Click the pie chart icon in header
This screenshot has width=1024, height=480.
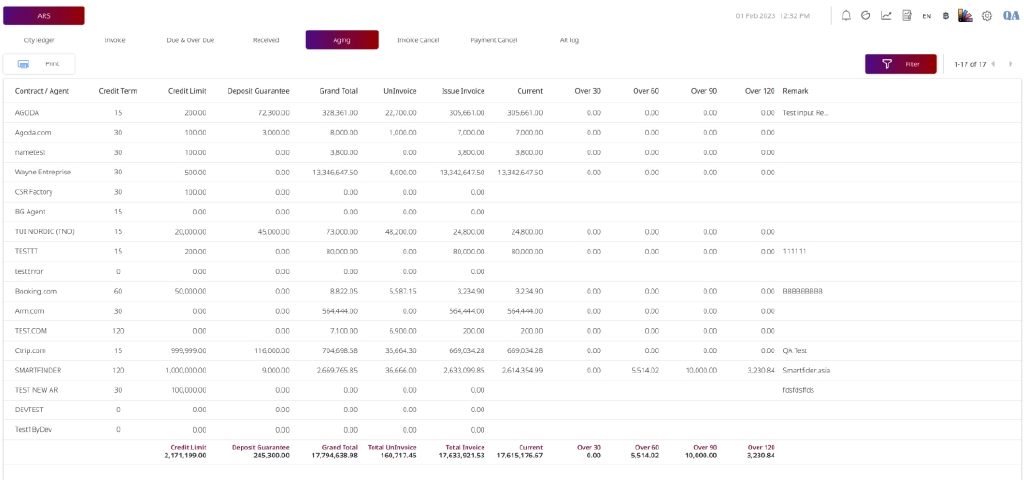[866, 16]
